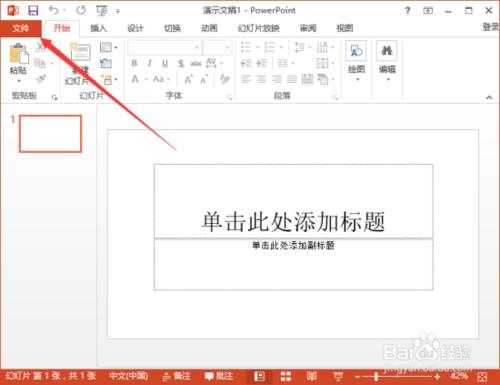This screenshot has width=500, height=385.
Task: Toggle Strikethrough formatting
Action: coord(196,63)
